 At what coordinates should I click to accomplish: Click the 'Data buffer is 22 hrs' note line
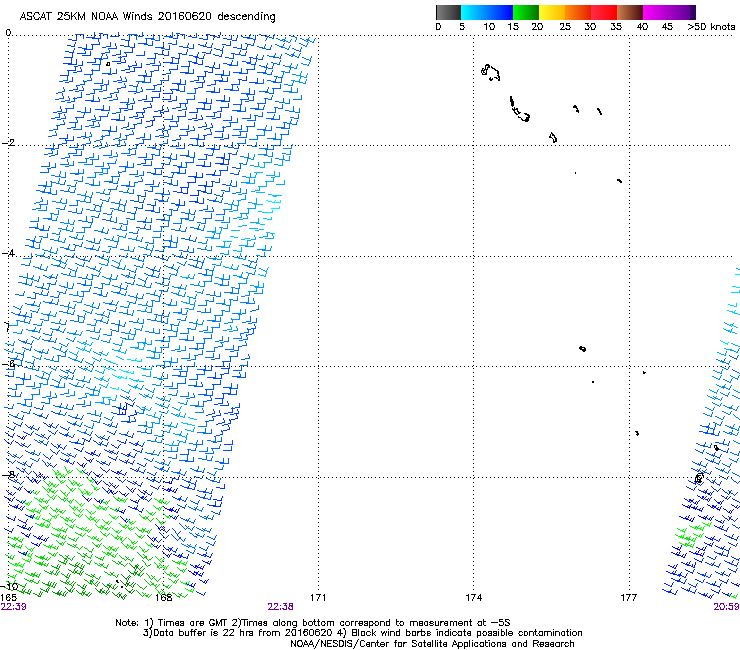click(x=362, y=633)
